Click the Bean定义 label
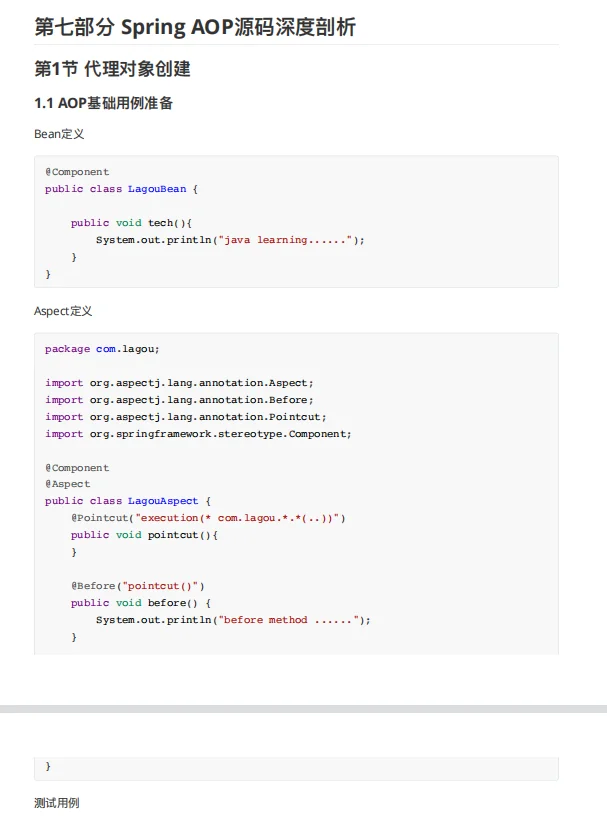Viewport: 607px width, 823px height. pos(59,134)
